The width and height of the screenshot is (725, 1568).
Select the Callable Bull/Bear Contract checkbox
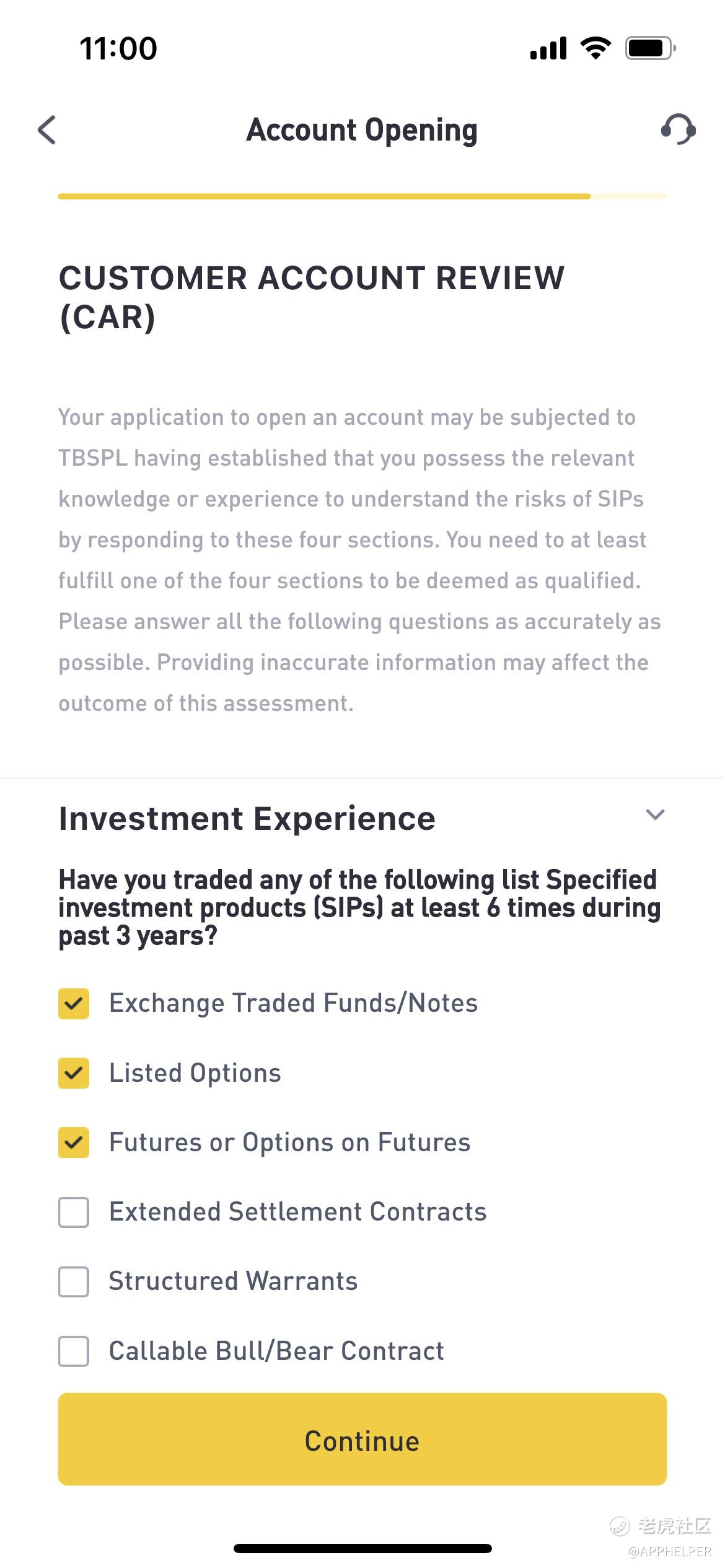pos(74,1351)
